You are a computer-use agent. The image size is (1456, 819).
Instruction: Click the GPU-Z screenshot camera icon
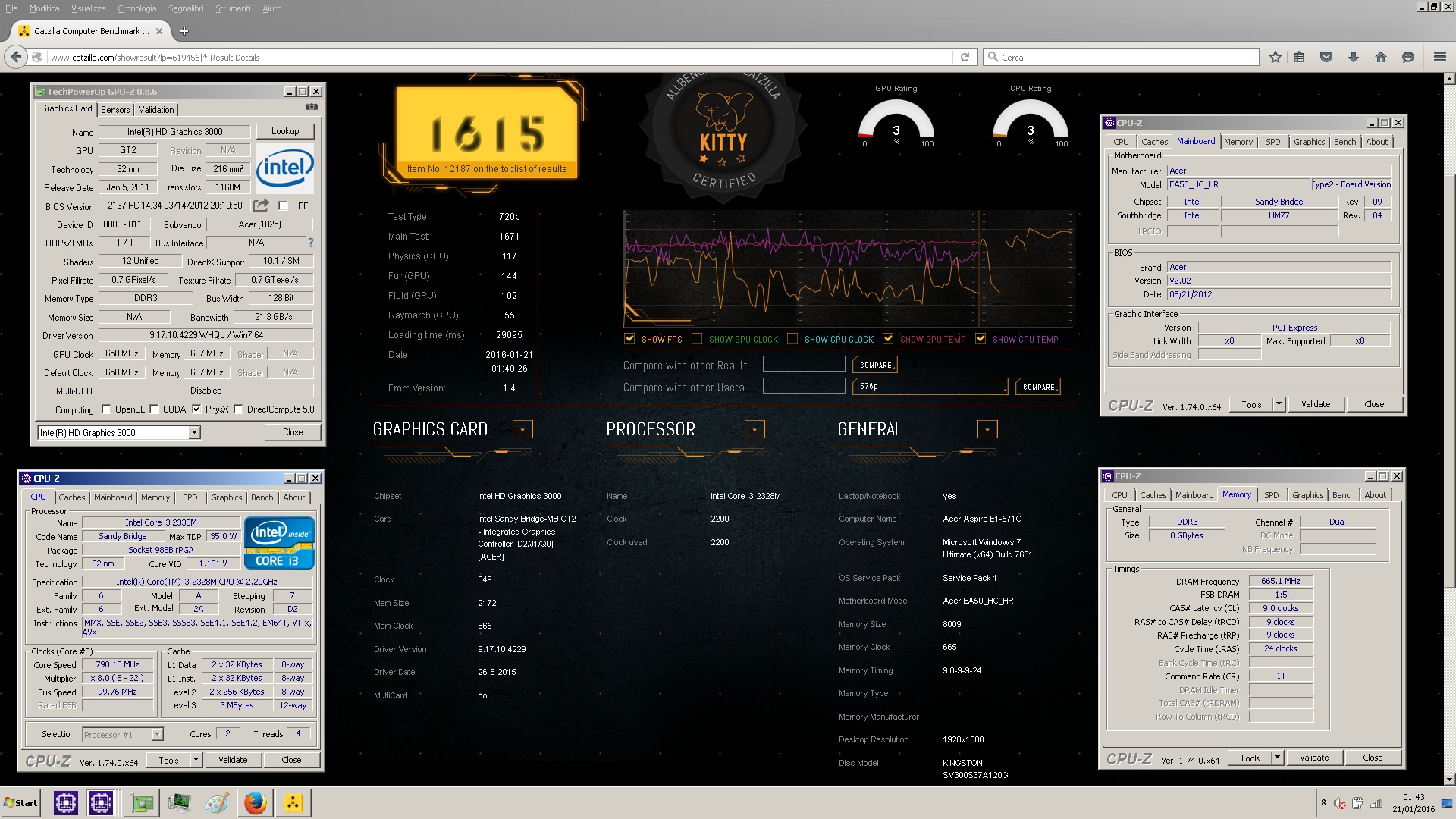pyautogui.click(x=311, y=107)
